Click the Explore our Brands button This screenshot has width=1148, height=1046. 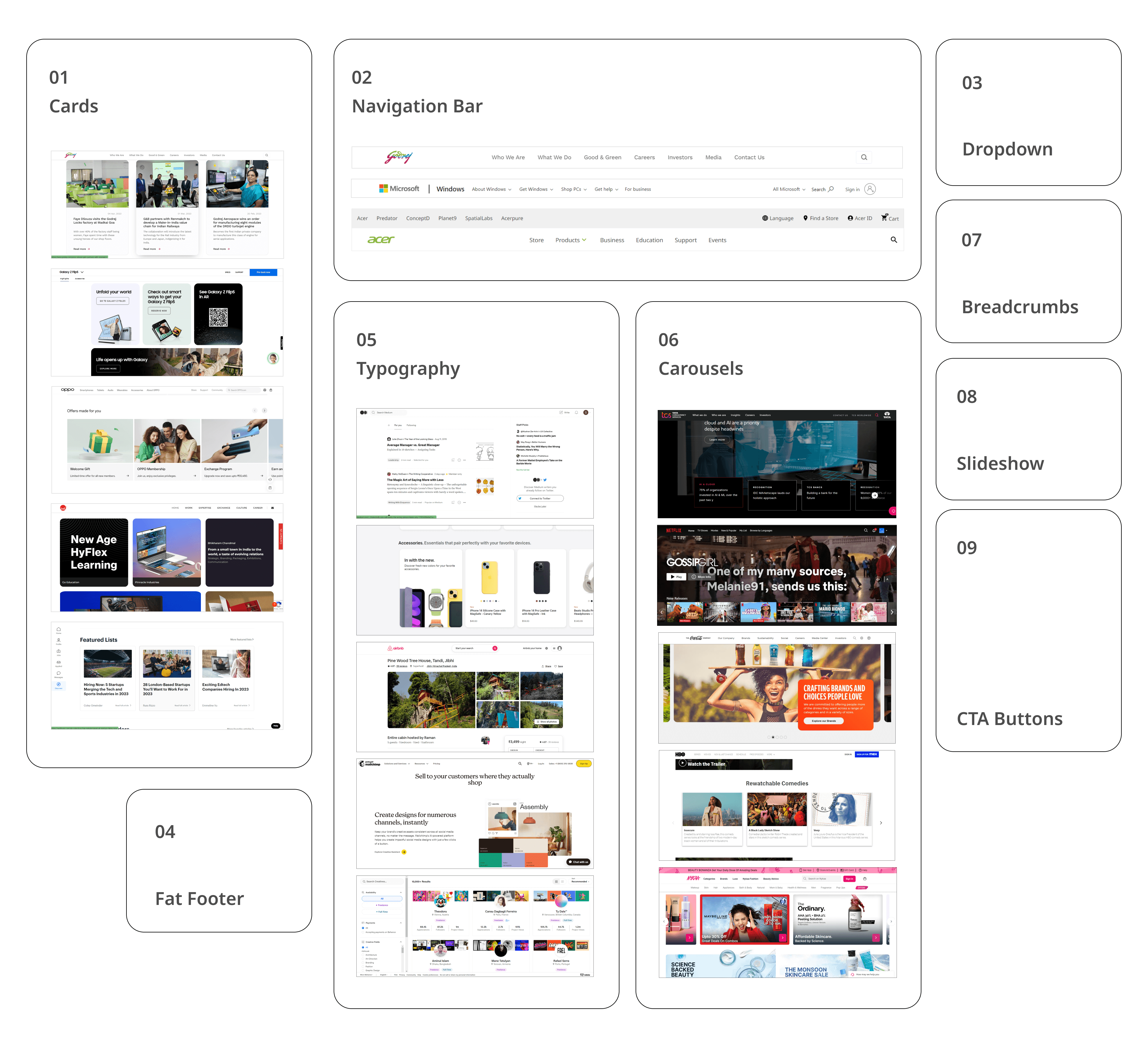(823, 721)
